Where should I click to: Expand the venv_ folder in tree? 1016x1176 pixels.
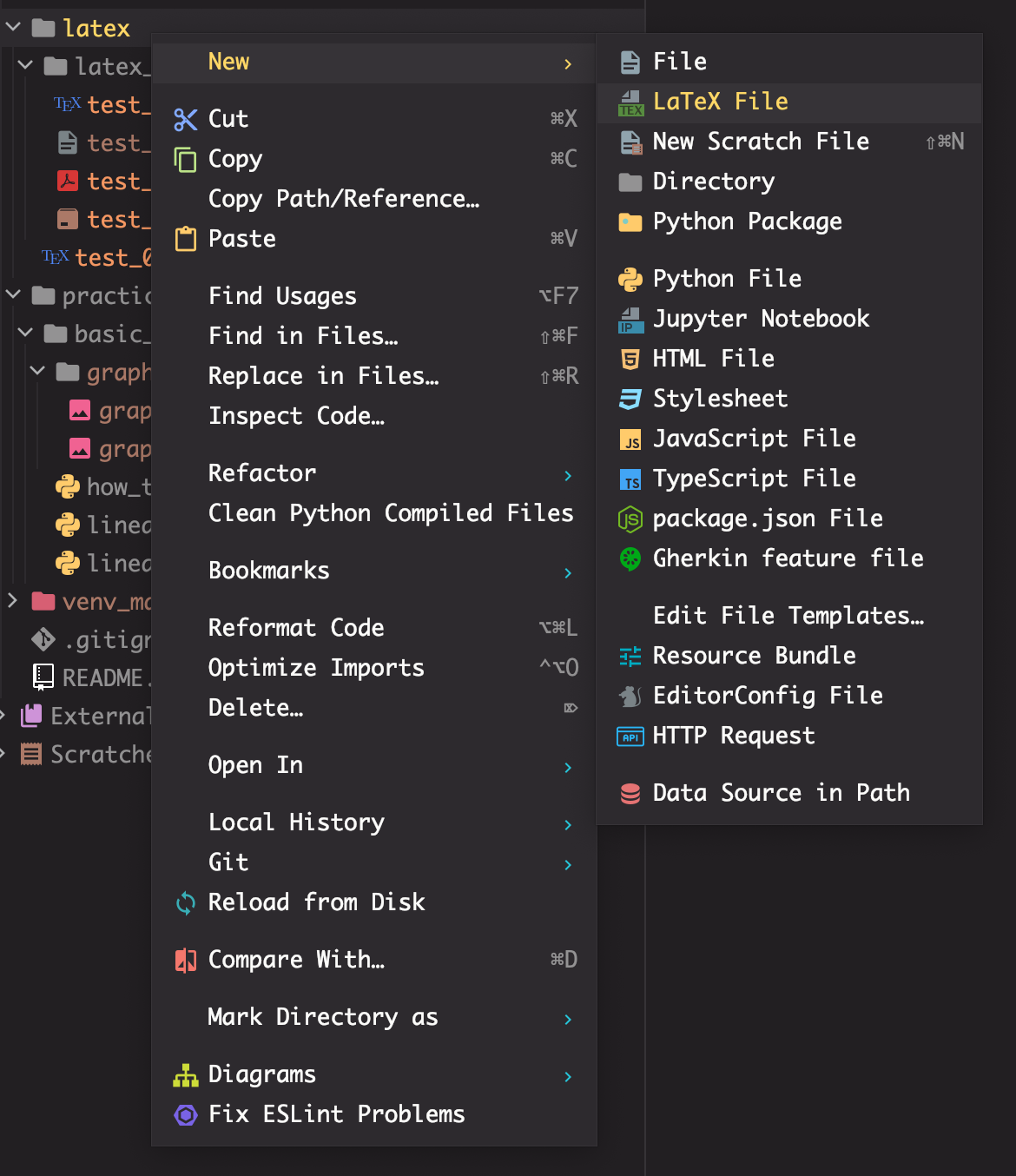tap(13, 601)
